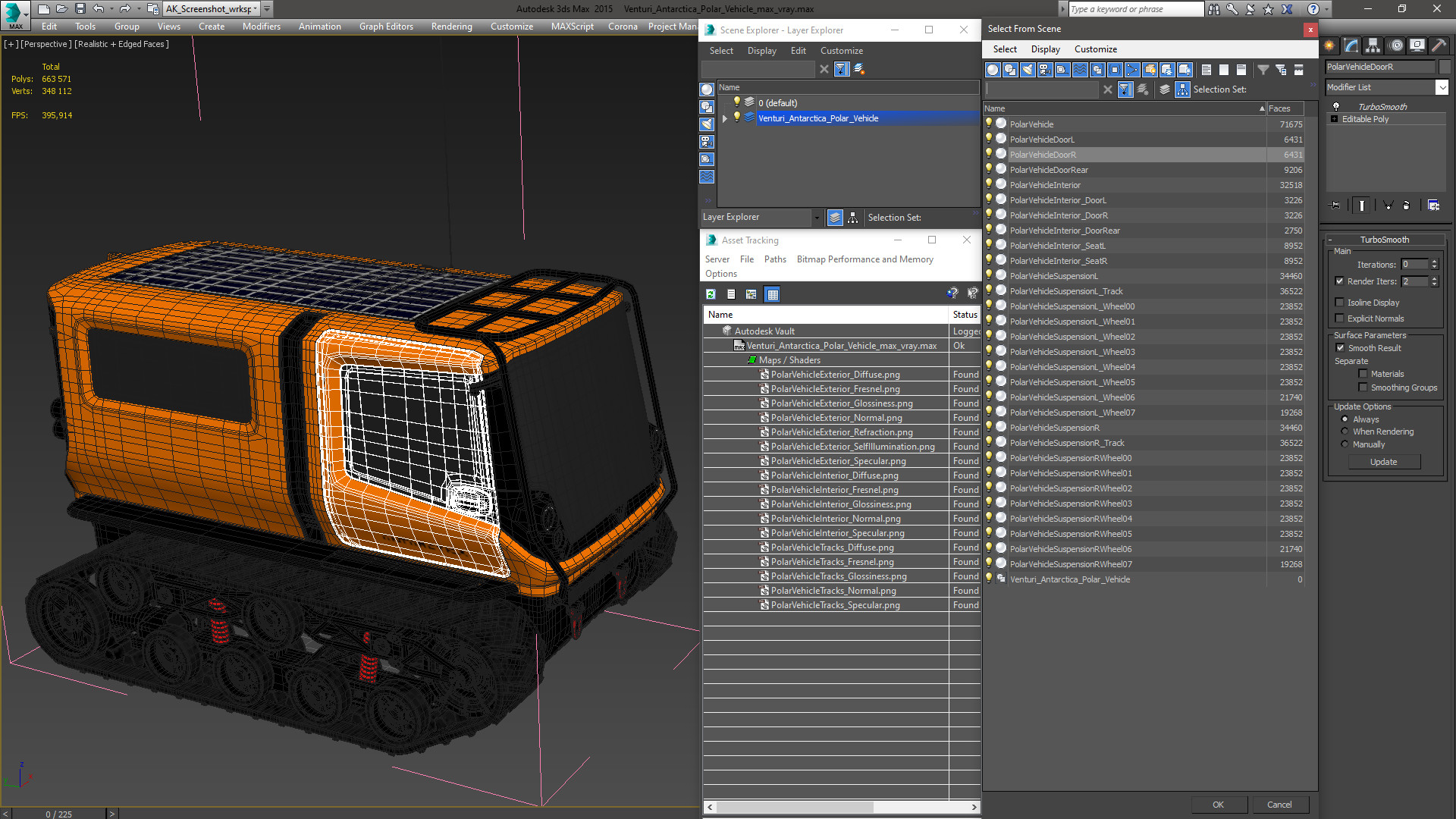Open Layer Explorer dropdown arrow
1456x819 pixels.
point(817,218)
